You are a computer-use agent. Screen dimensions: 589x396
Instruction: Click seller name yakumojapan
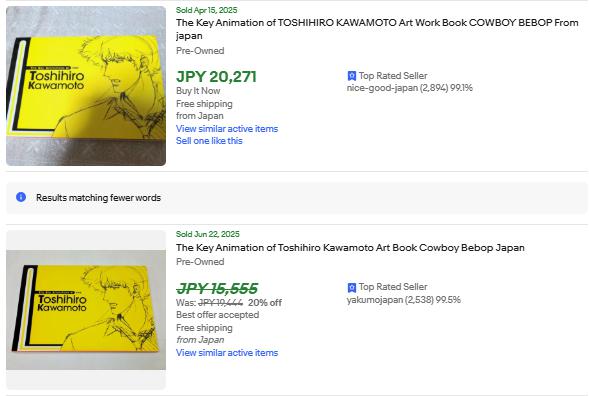click(x=375, y=300)
